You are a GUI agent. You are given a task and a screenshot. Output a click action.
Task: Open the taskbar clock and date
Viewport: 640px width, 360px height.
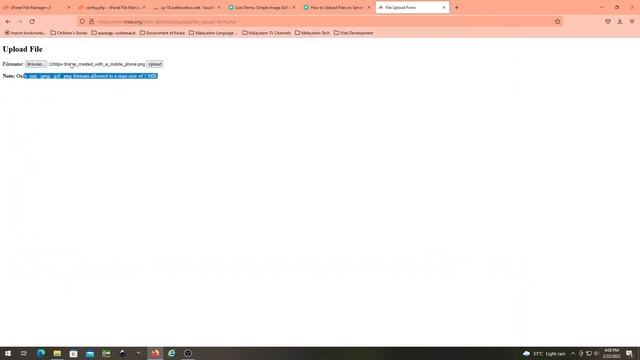tap(611, 353)
